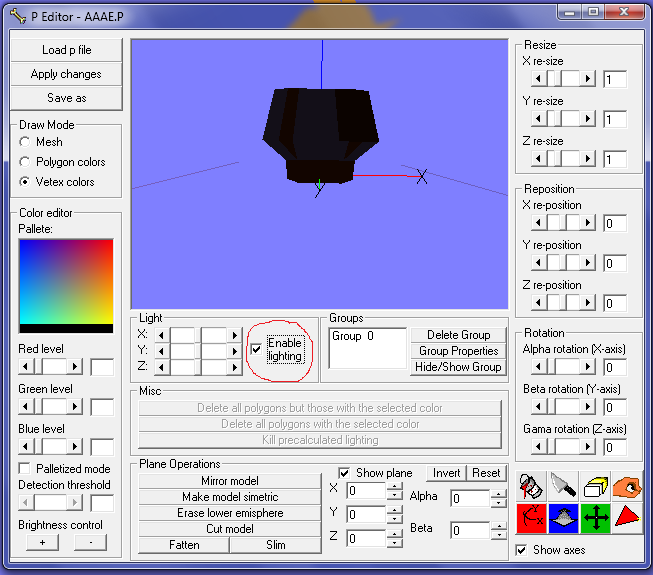
Task: Increase plane Z value with up spinner
Action: click(394, 534)
